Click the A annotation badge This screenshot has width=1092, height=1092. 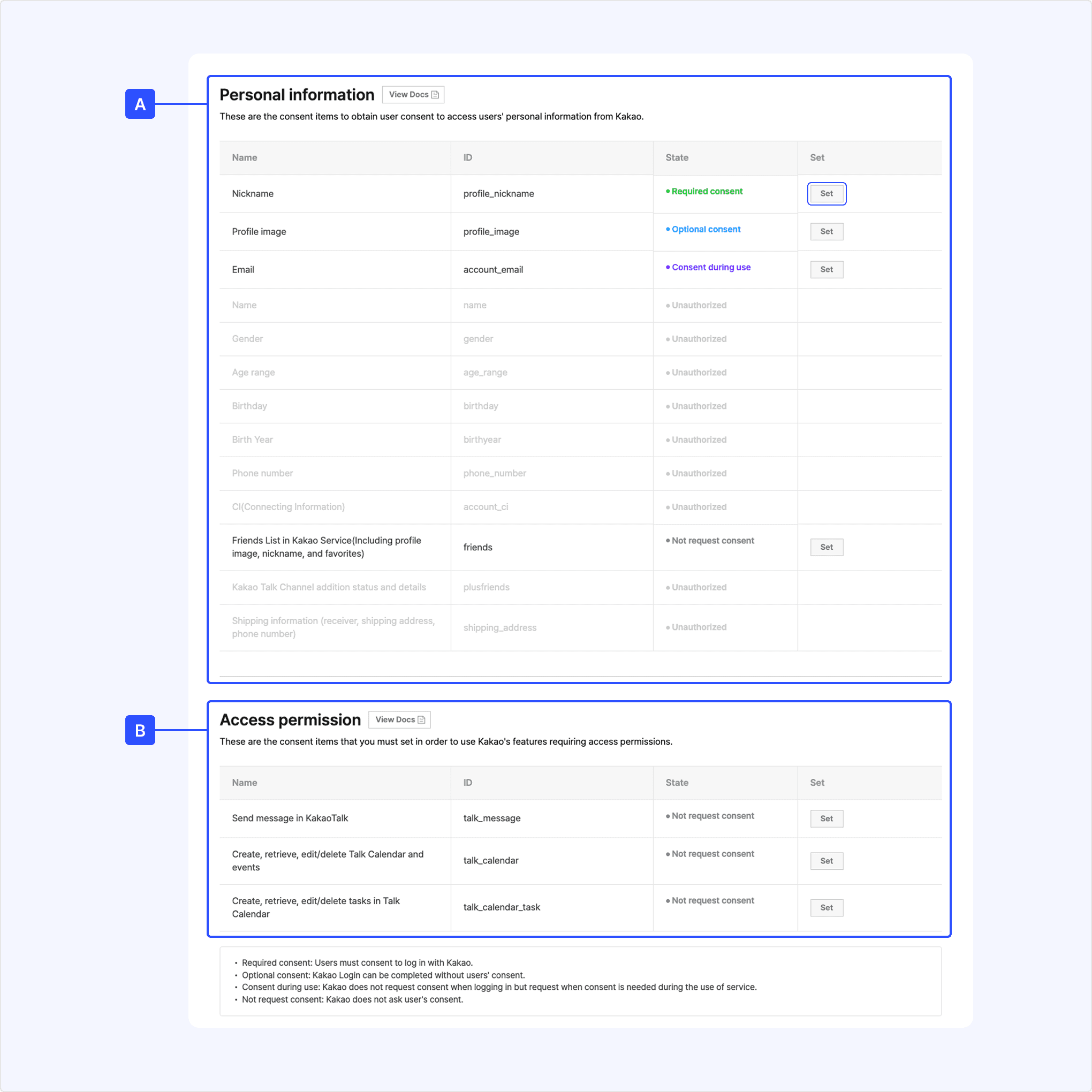tap(140, 104)
